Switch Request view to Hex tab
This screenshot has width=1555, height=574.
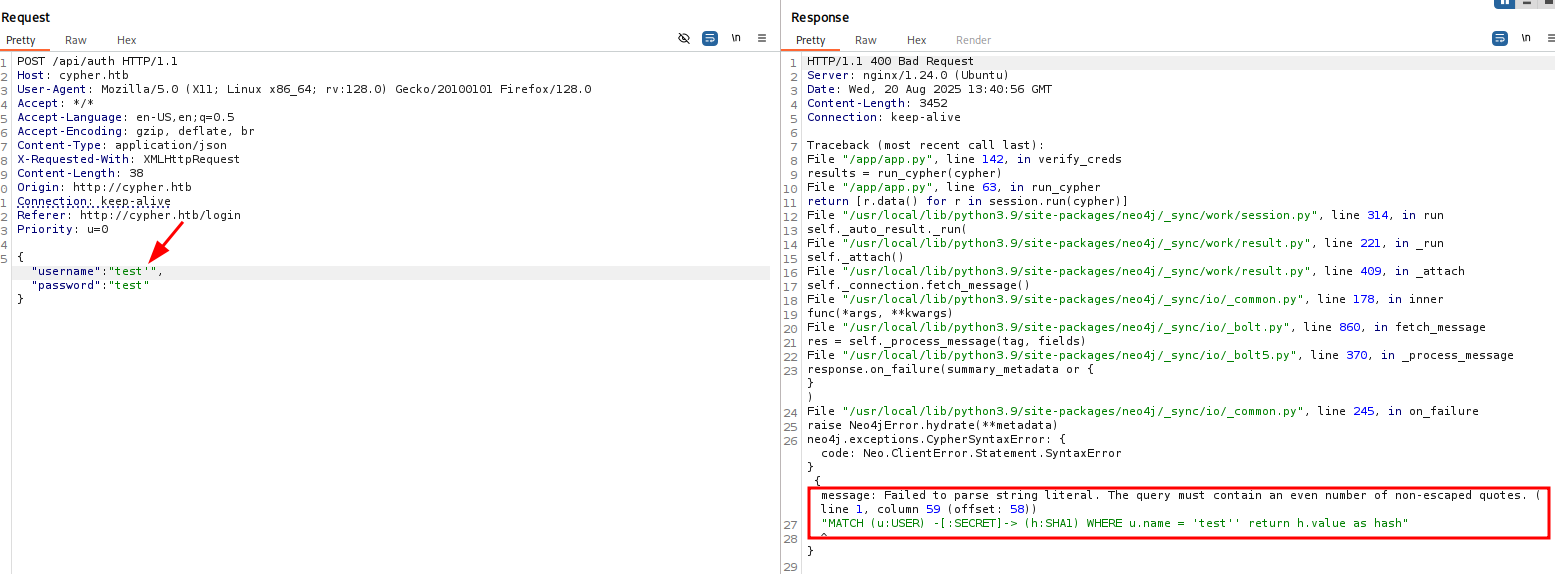pyautogui.click(x=127, y=40)
